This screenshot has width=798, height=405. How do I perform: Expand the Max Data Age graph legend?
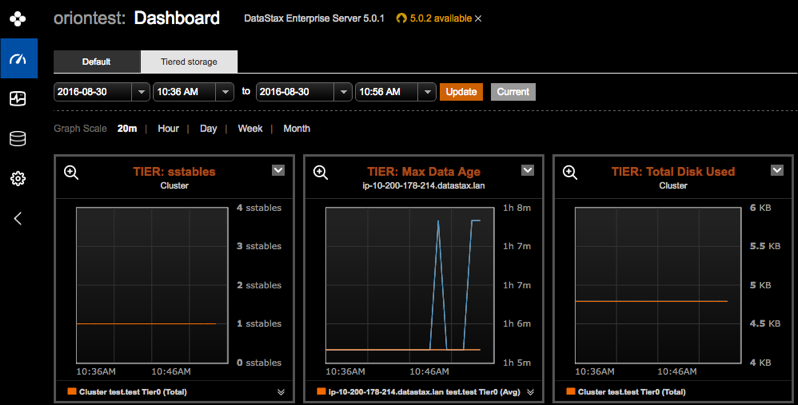coord(530,393)
